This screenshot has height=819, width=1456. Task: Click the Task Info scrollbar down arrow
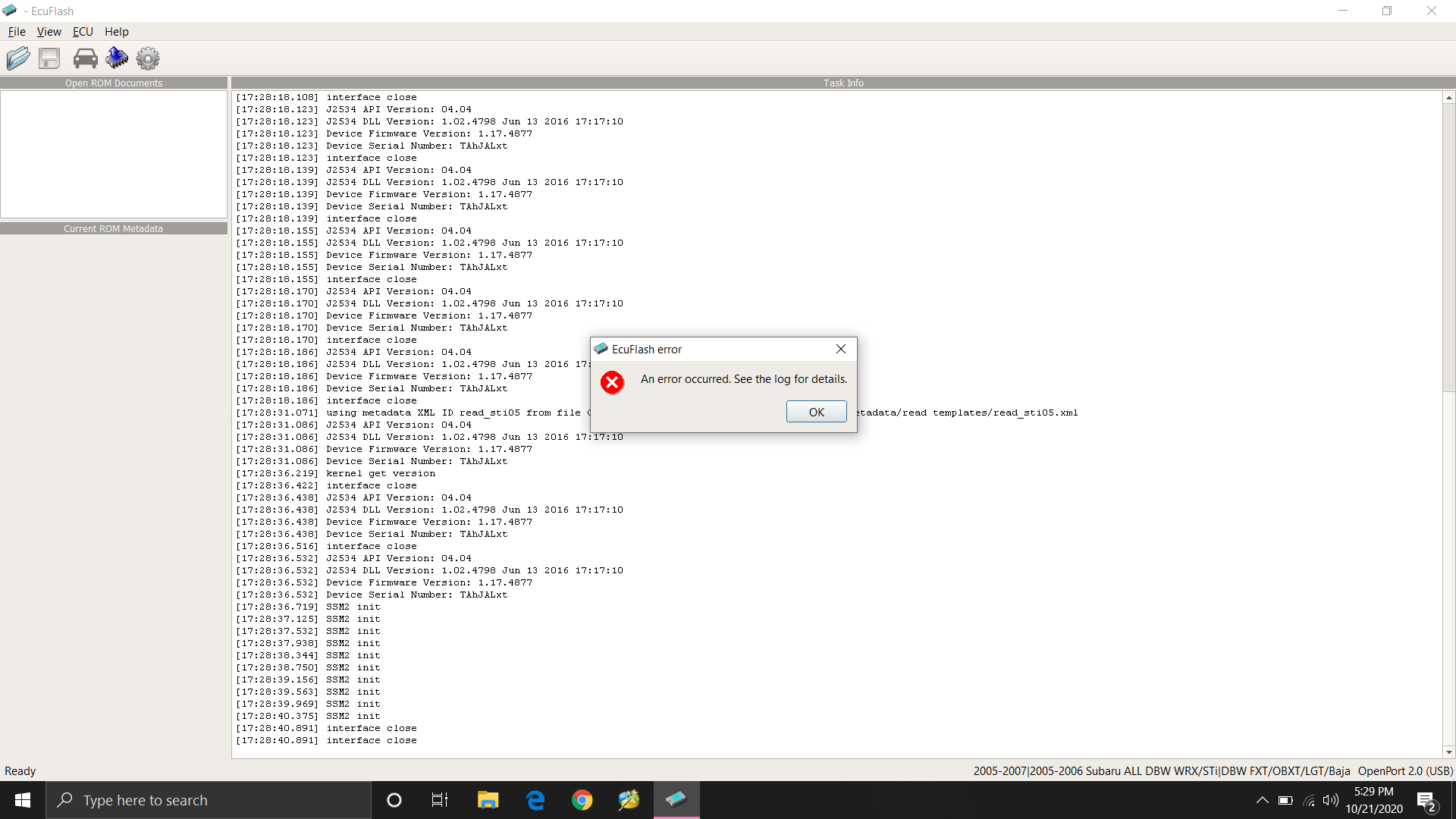point(1449,752)
